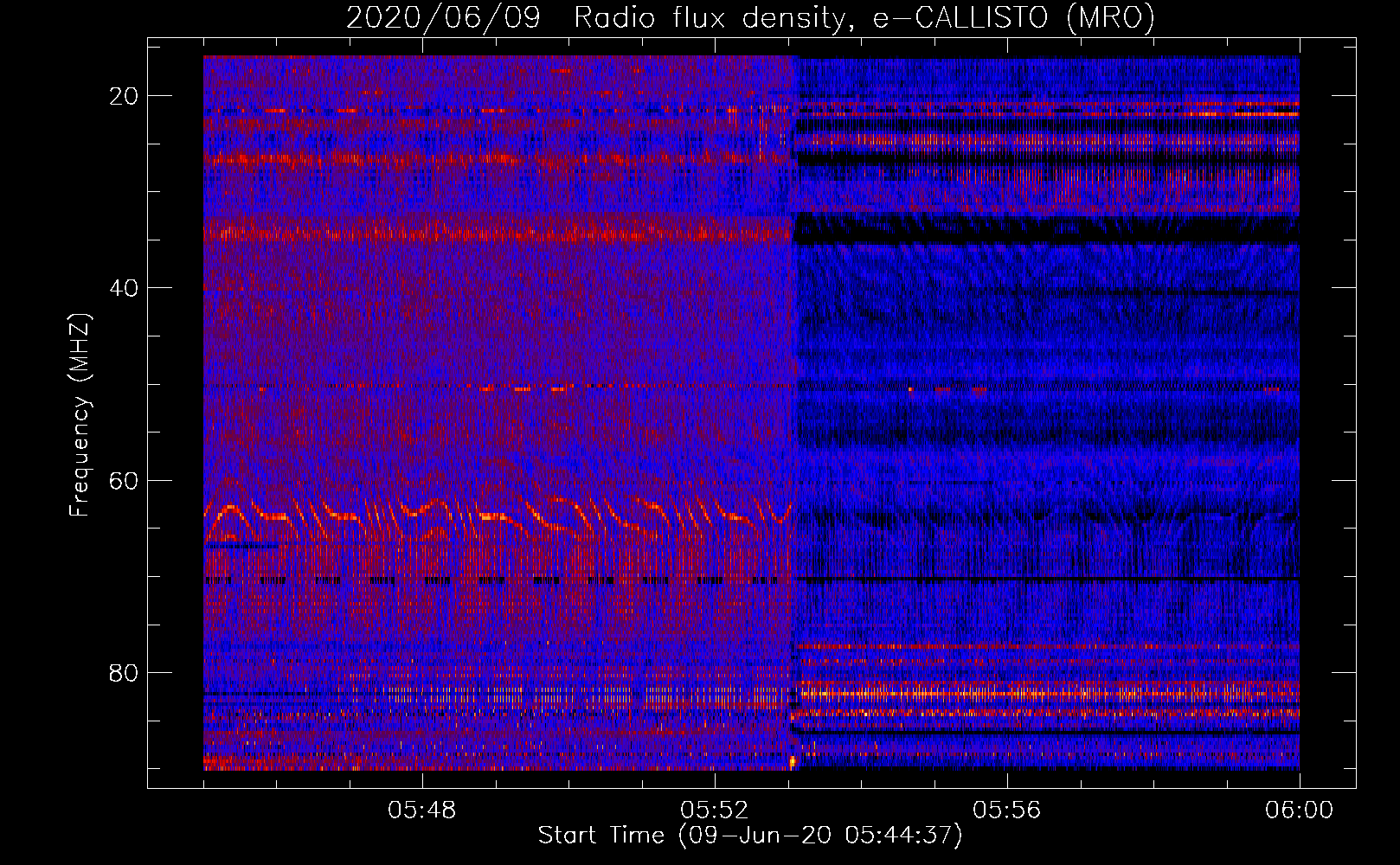Click the 06:00 time tick label
Screen dimensions: 1400x865
click(1299, 811)
